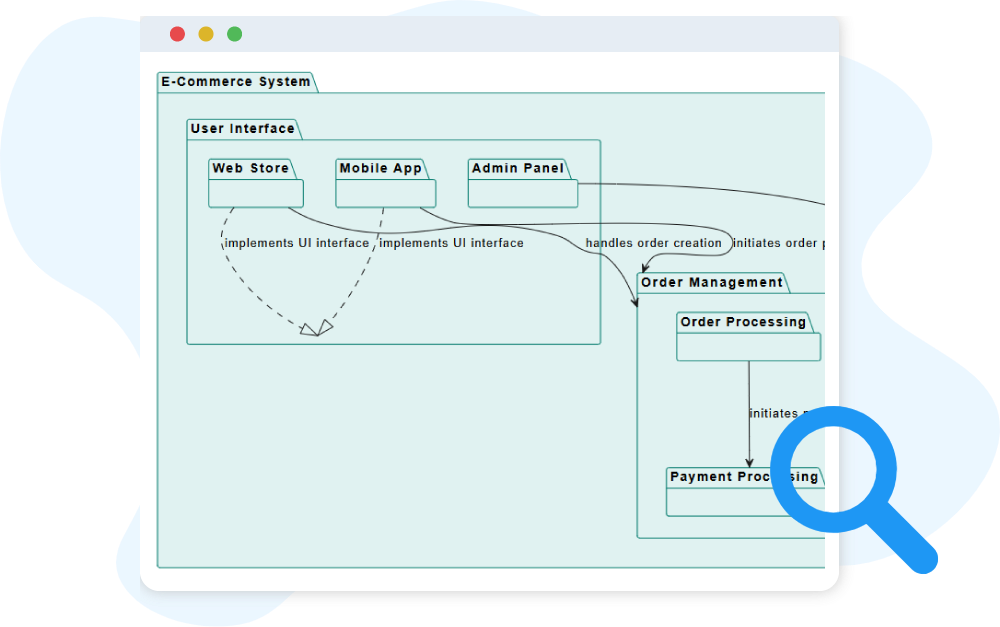Click the Order Processing package title
The height and width of the screenshot is (627, 1000).
coord(743,322)
